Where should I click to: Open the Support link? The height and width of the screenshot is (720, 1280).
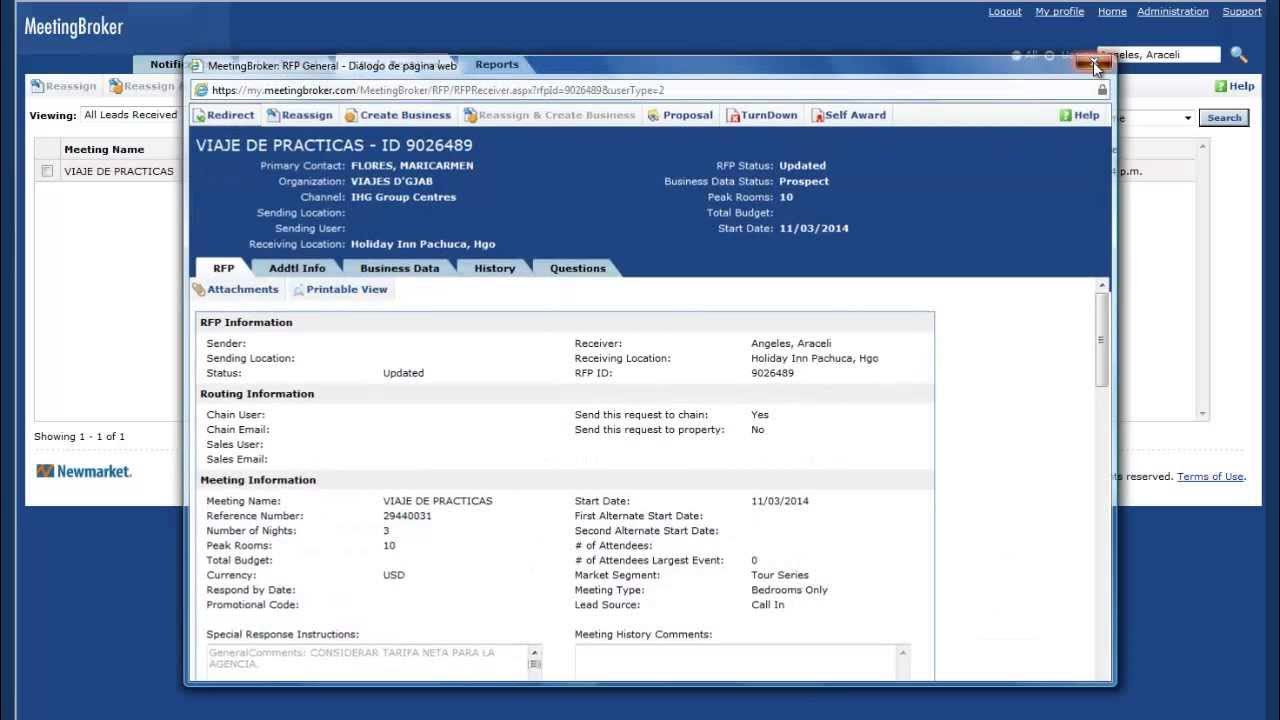pos(1241,12)
